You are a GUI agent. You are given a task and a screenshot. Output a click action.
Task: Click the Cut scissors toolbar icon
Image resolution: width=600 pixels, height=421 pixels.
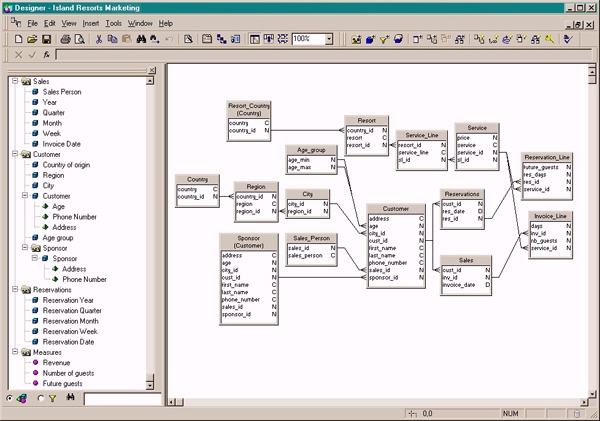(x=99, y=39)
